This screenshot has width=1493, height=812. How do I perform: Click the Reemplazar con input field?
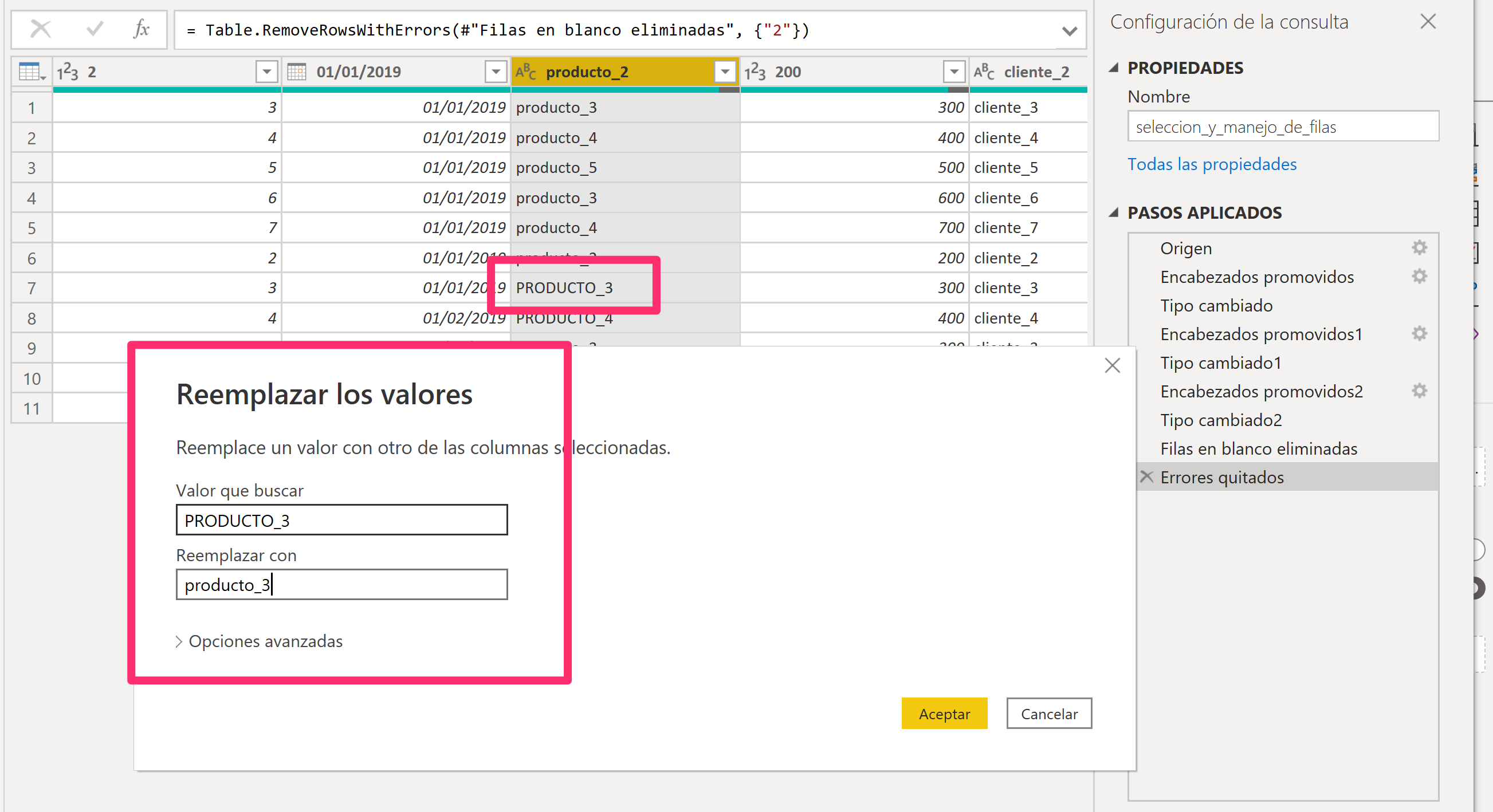pyautogui.click(x=342, y=585)
